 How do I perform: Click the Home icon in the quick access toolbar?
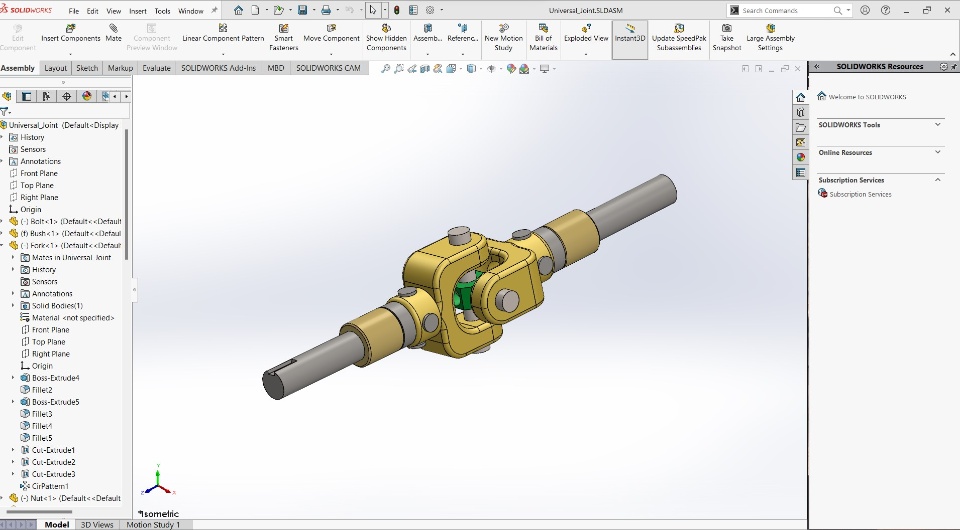click(238, 10)
